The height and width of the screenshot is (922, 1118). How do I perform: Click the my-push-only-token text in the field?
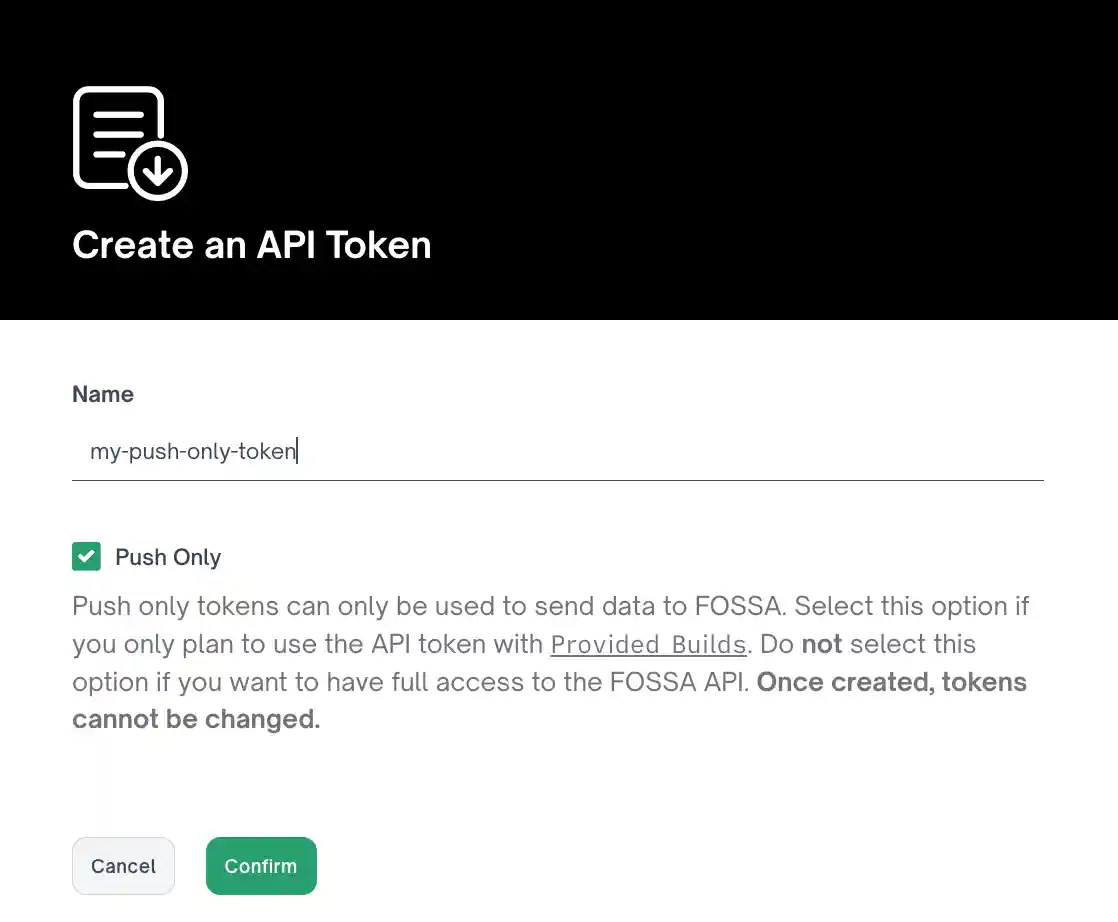(x=193, y=452)
